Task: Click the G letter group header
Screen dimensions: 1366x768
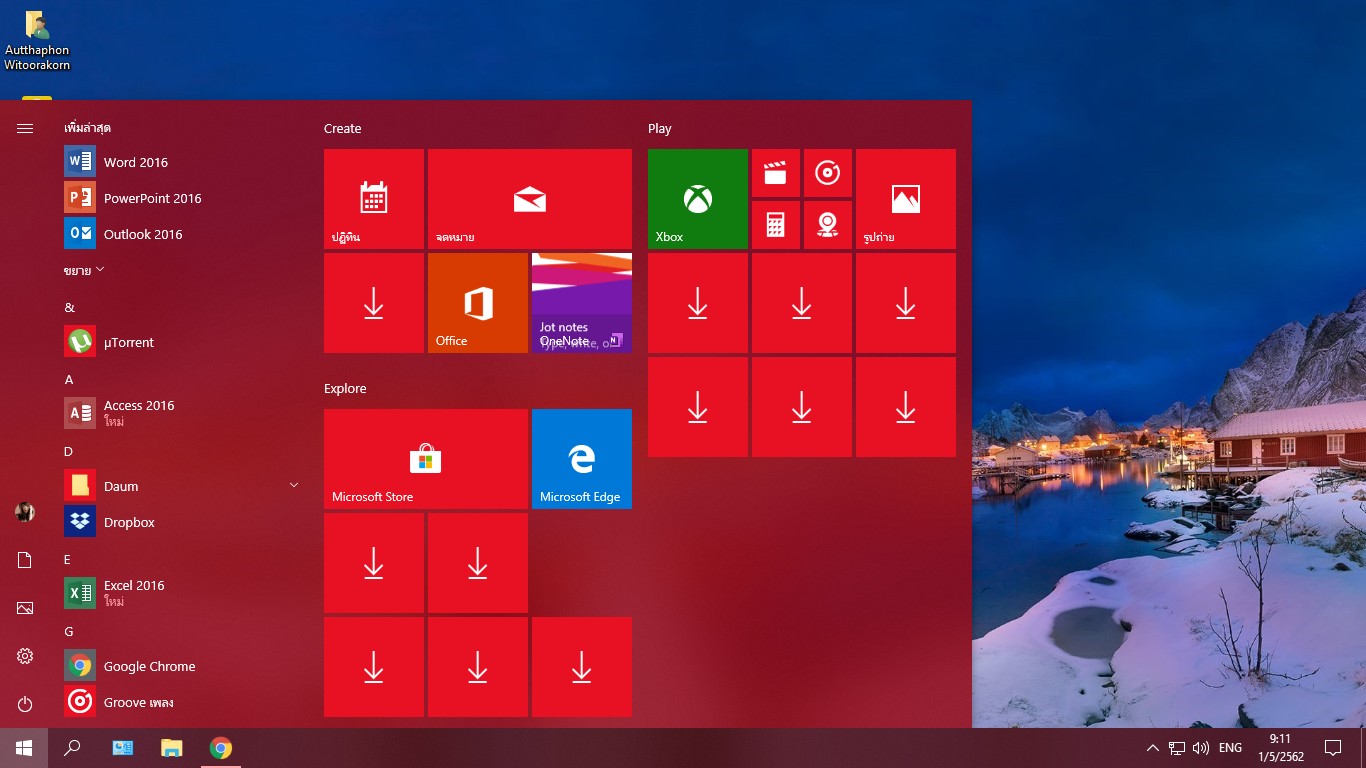Action: [x=69, y=631]
